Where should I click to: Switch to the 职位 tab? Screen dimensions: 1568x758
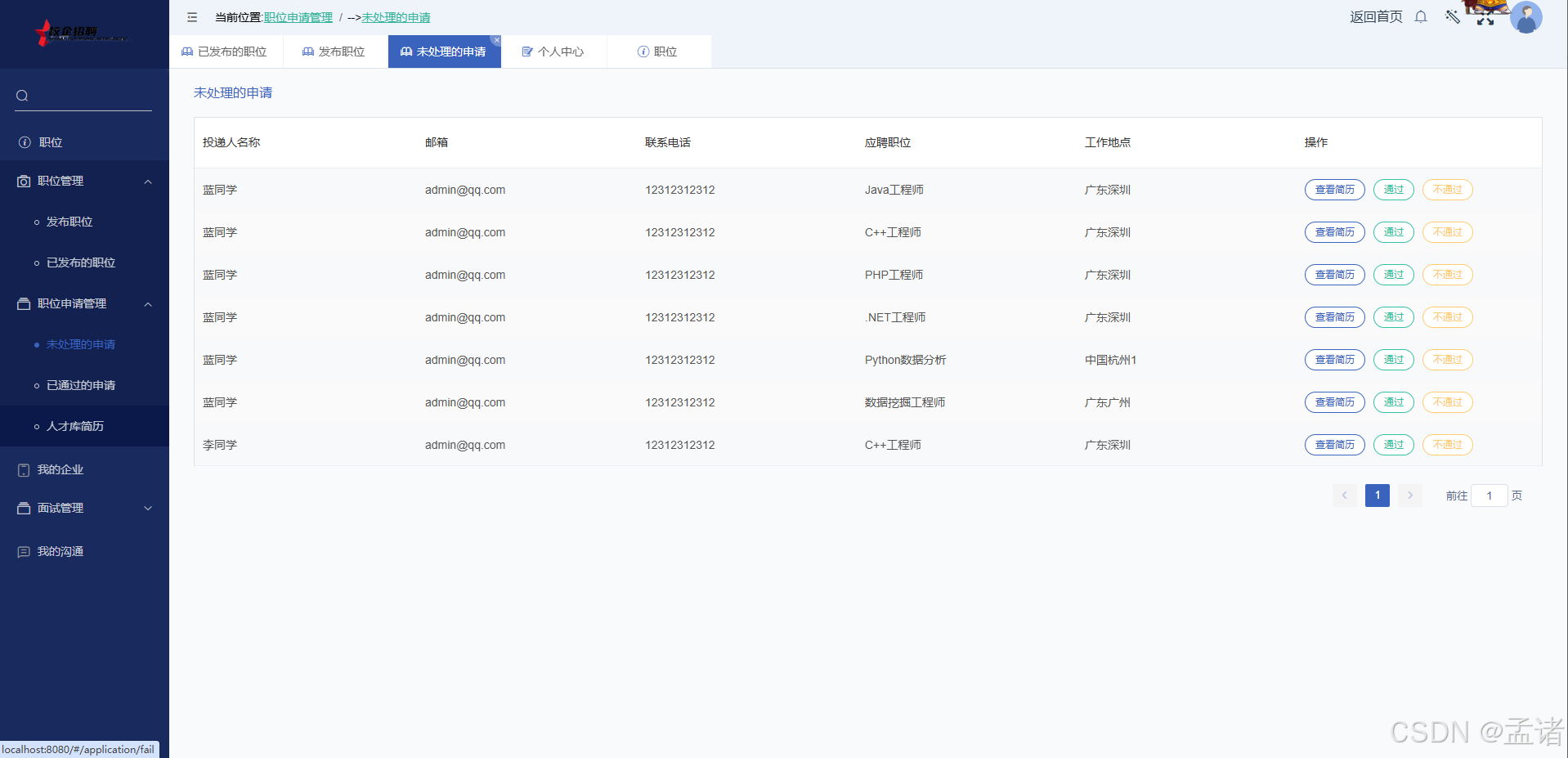(658, 52)
